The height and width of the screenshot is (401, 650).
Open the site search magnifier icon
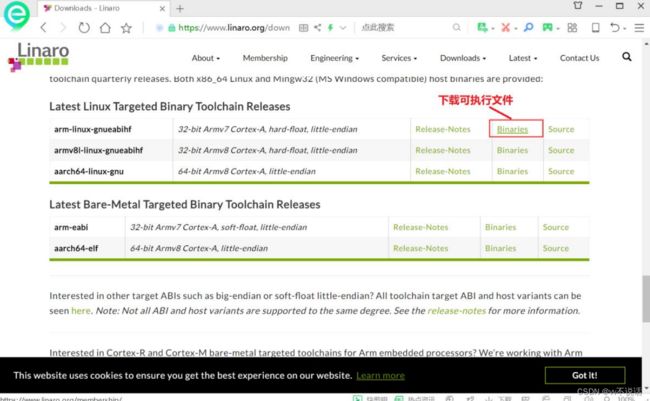coord(627,57)
